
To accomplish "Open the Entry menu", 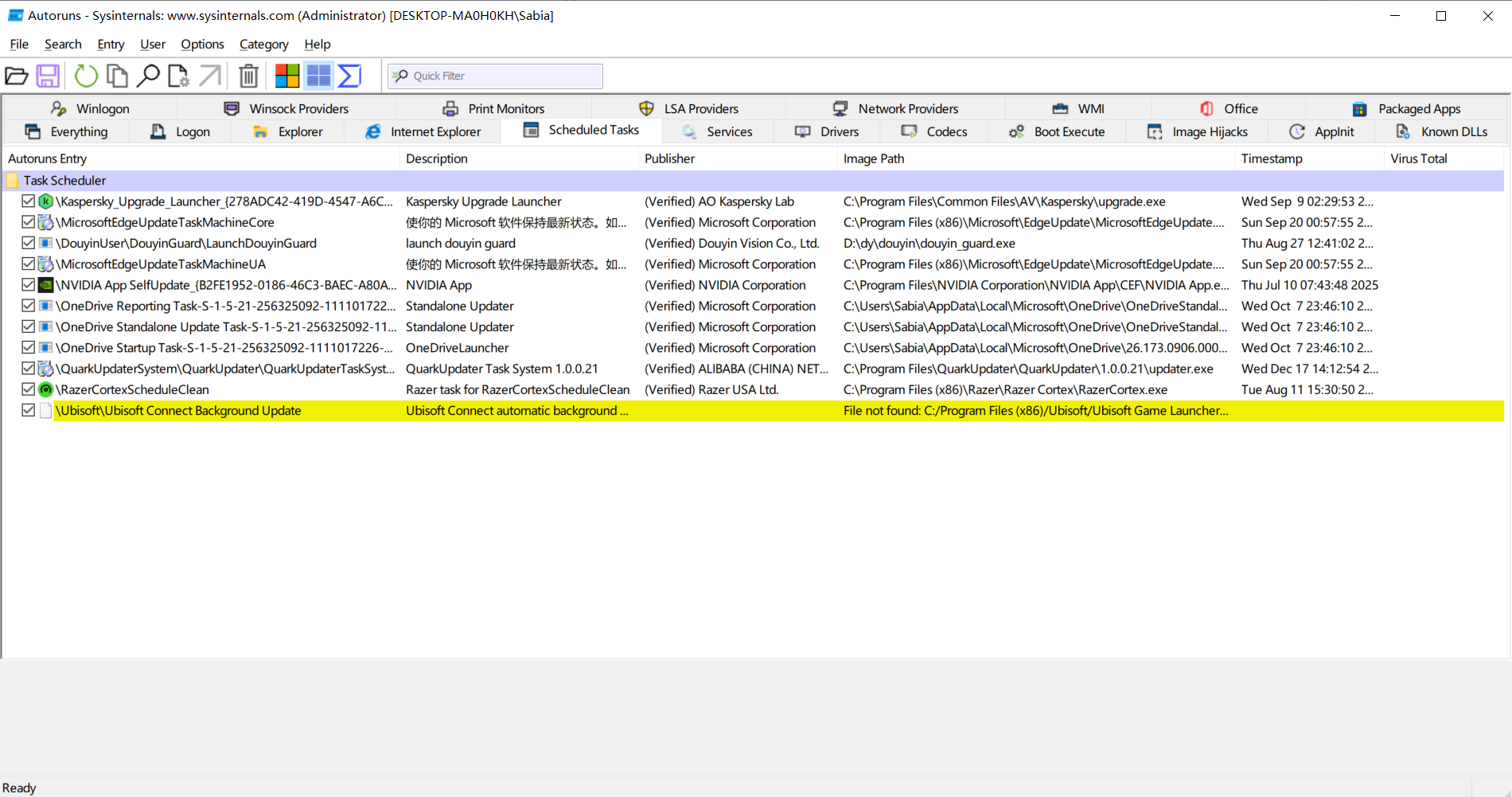I will tap(111, 44).
